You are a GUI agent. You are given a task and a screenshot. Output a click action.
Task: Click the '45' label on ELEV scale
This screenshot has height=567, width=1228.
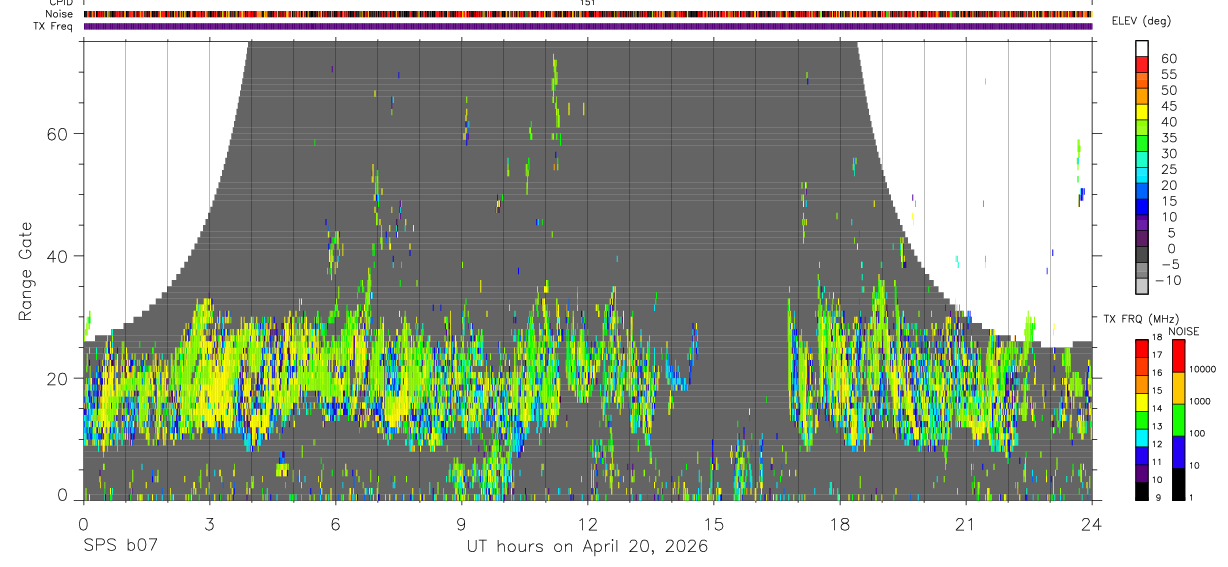[x=1168, y=106]
